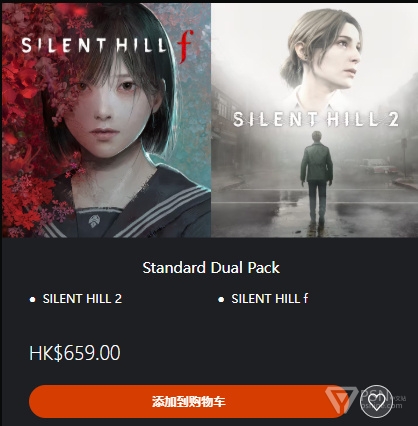Click the PSN watermark logo
Viewport: 418px width, 426px height.
coord(365,401)
